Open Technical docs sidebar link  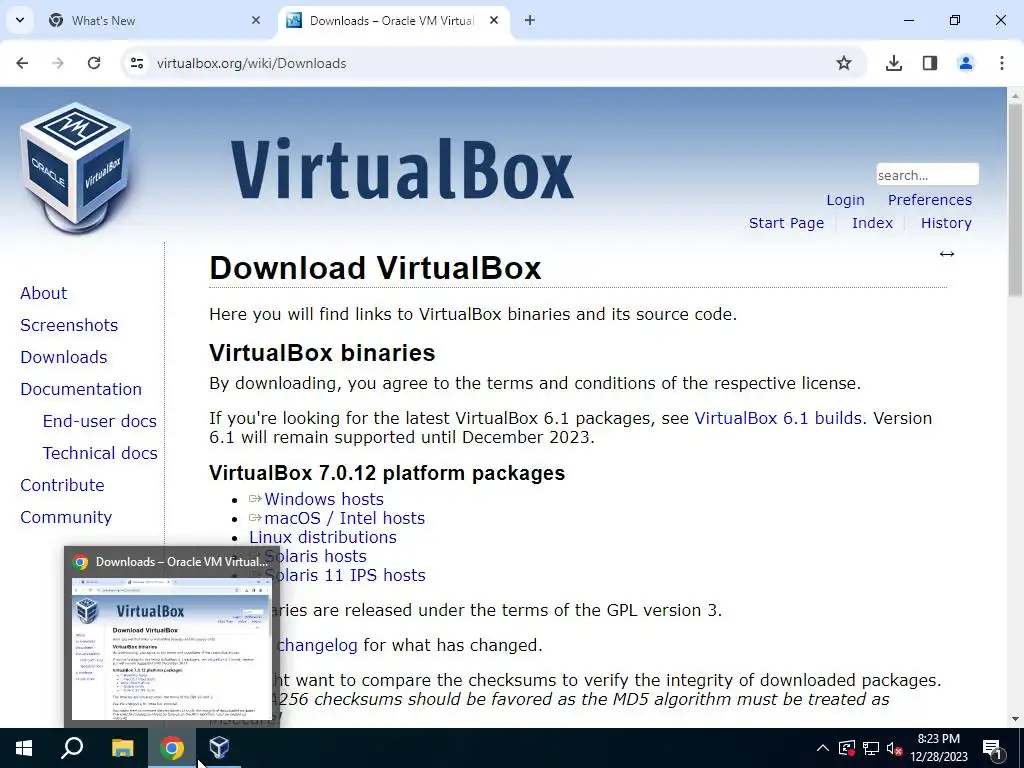(100, 453)
